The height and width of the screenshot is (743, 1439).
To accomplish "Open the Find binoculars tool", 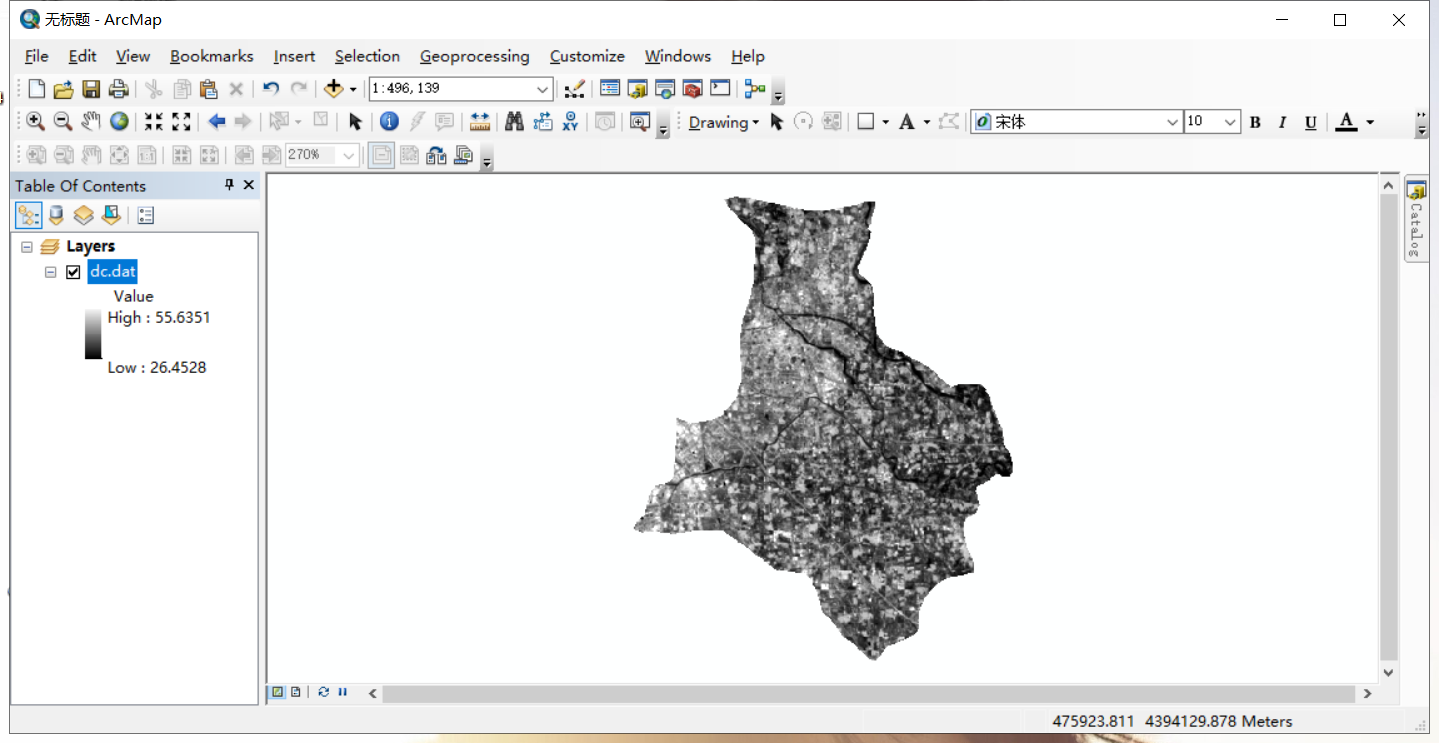I will pos(515,122).
